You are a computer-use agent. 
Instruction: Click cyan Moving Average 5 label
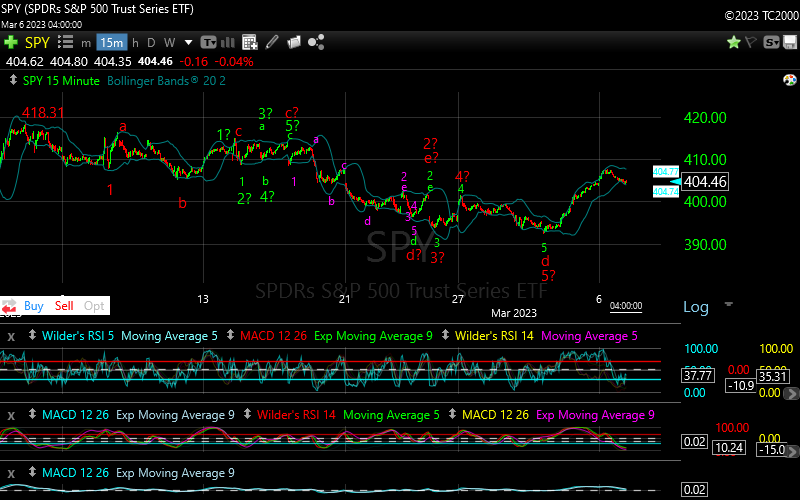click(x=169, y=336)
